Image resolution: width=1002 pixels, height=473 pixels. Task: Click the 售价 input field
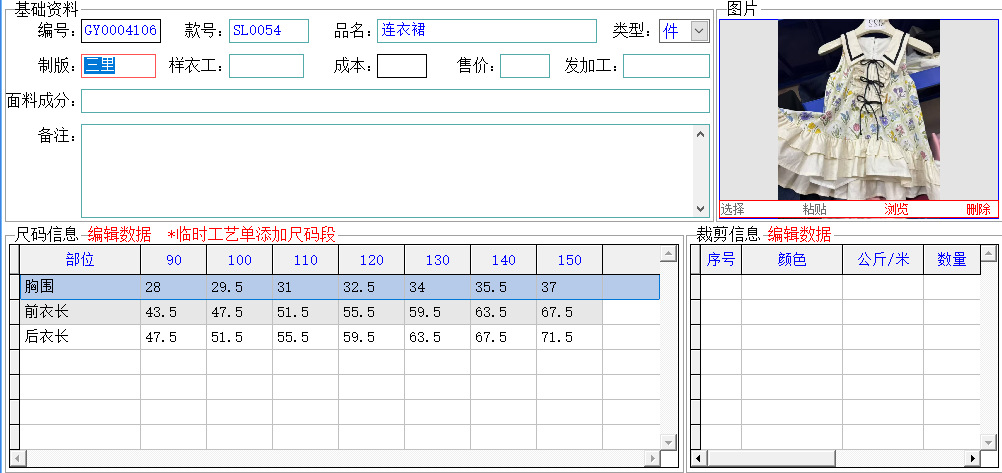click(525, 66)
